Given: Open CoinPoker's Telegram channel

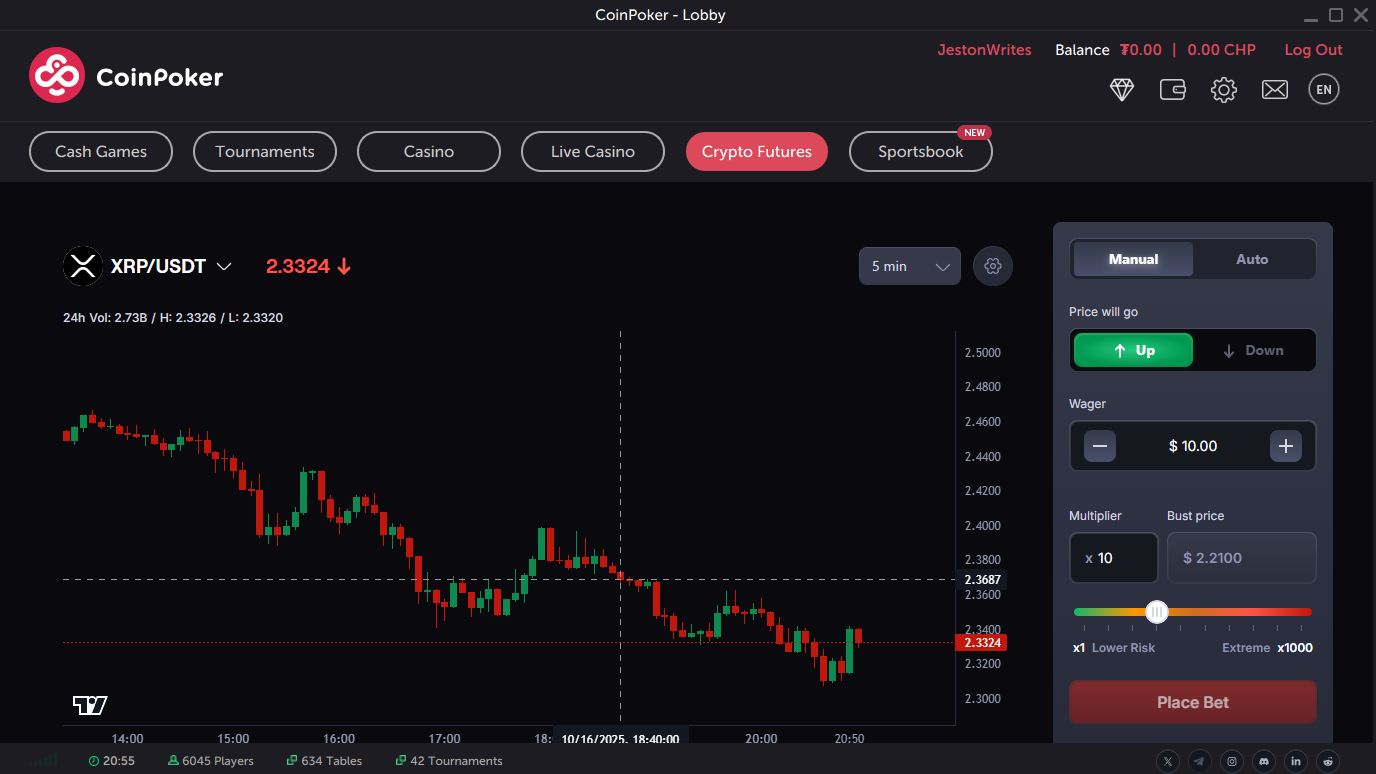Looking at the screenshot, I should coord(1200,760).
